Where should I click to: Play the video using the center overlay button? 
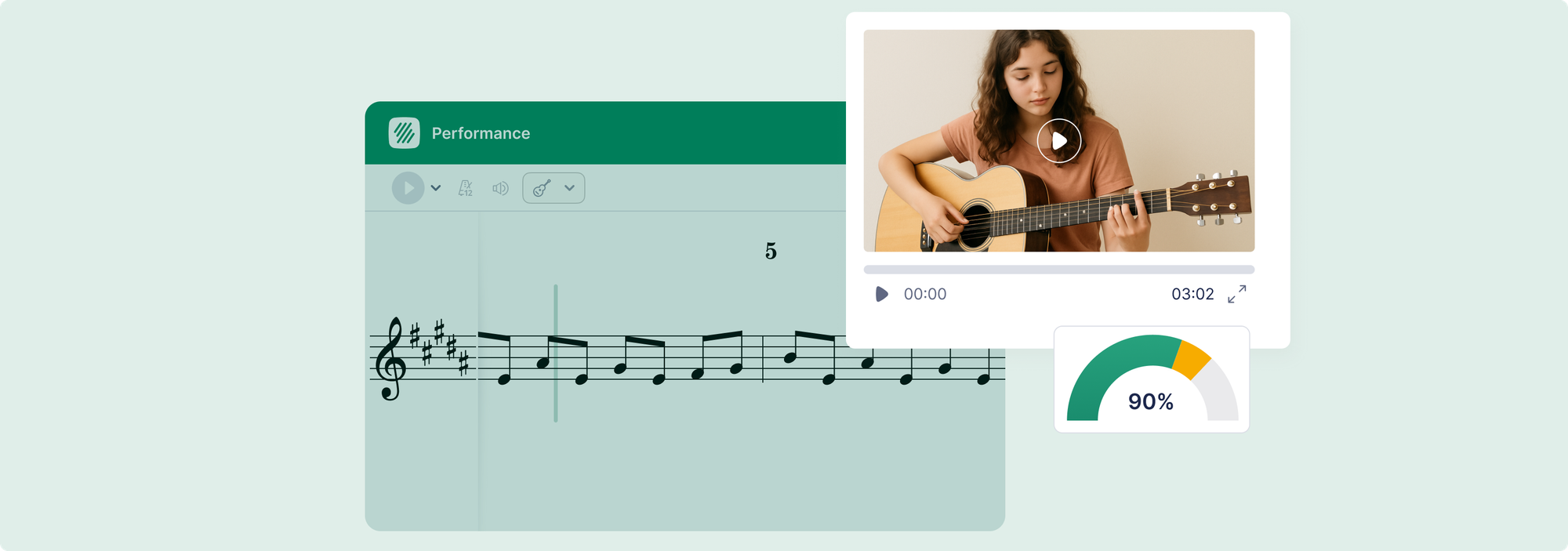(1058, 141)
